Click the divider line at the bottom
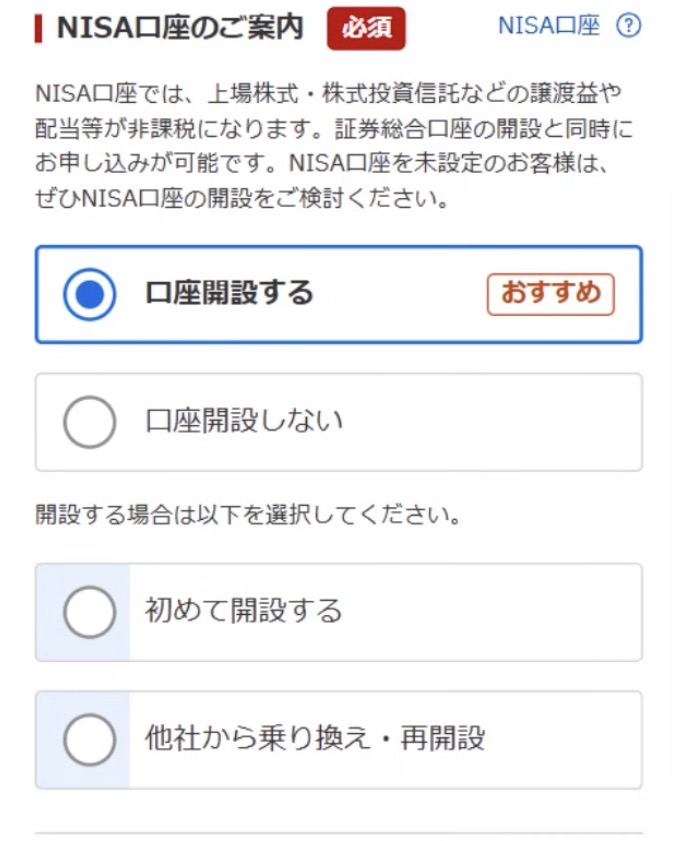 pos(338,832)
